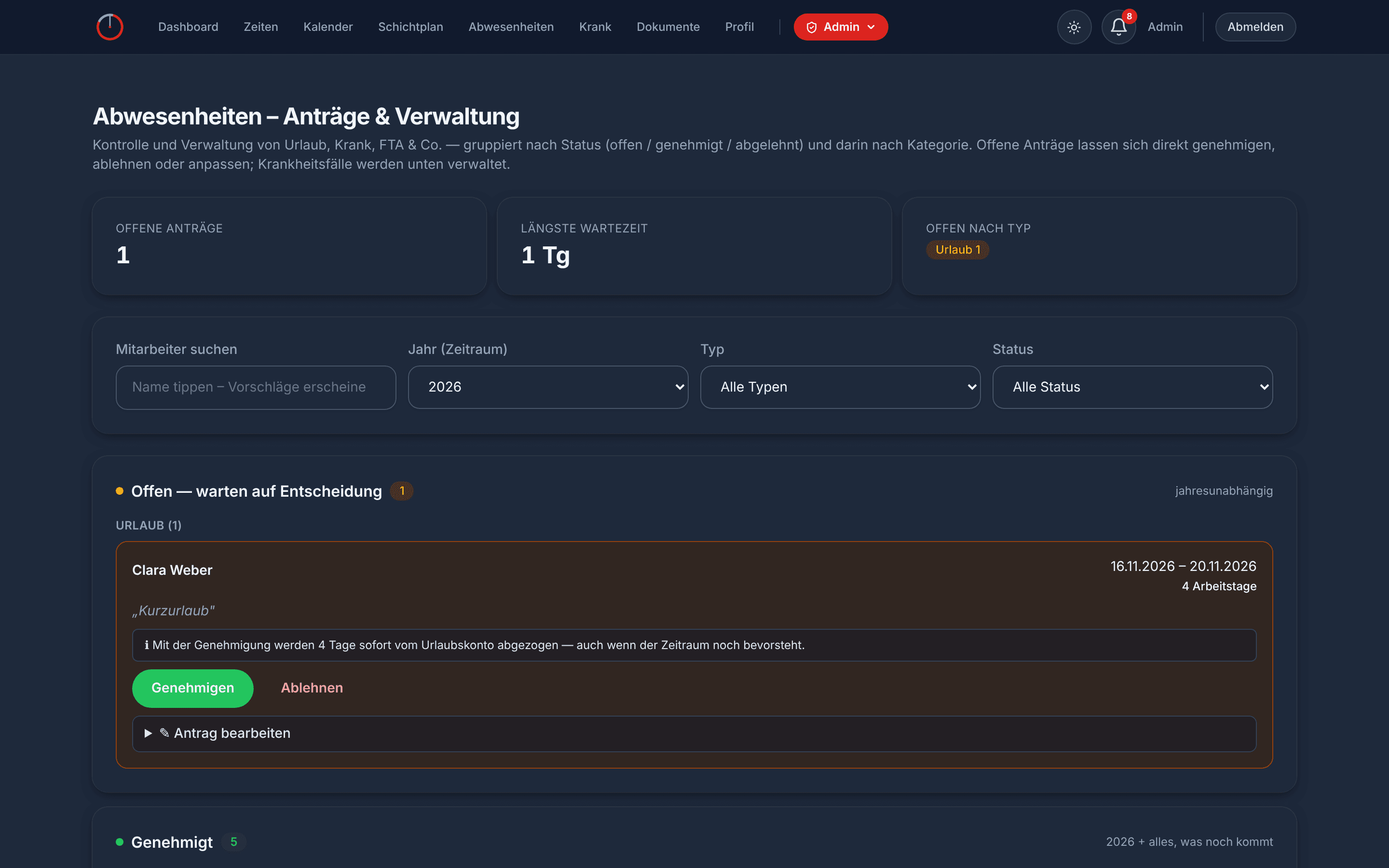Open the Admin dropdown menu

(840, 27)
